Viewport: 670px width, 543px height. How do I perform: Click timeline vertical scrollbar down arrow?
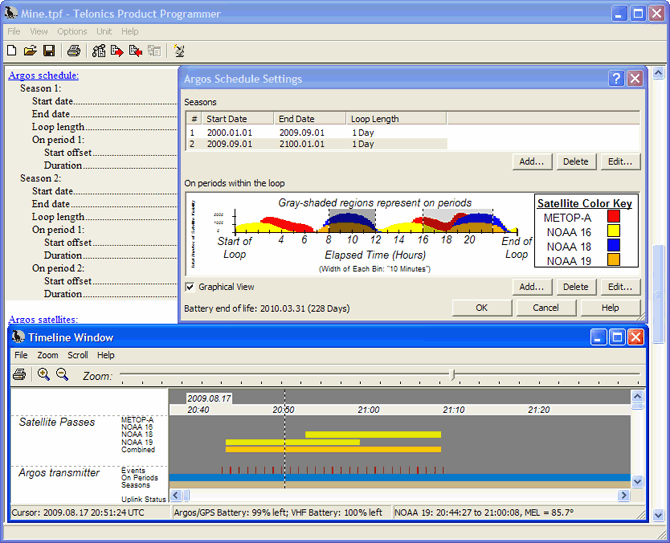pyautogui.click(x=637, y=481)
